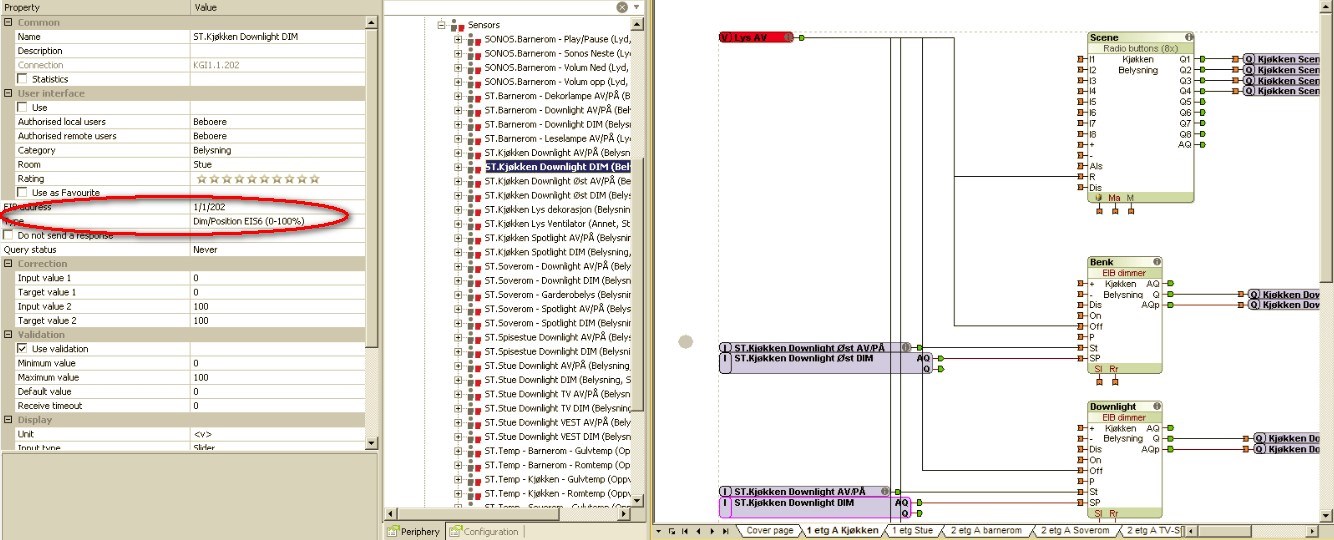
Task: Switch to the 1 etg Stue page tab
Action: click(911, 531)
